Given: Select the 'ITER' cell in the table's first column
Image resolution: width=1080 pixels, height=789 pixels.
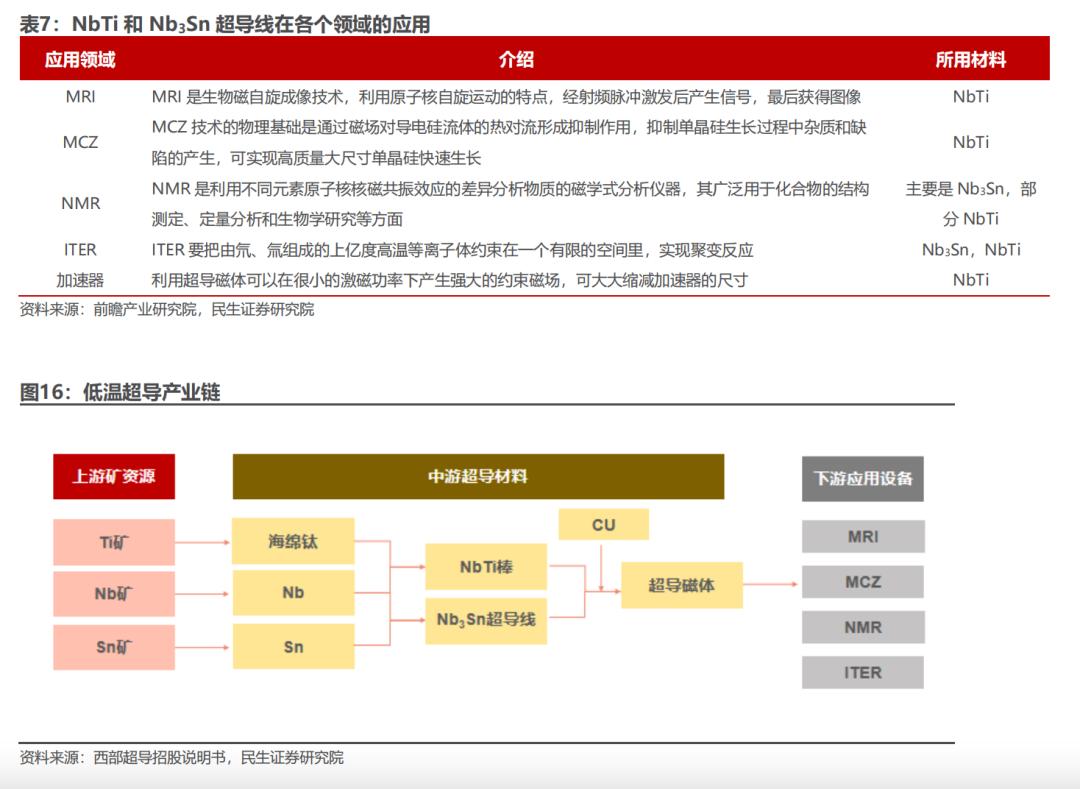Looking at the screenshot, I should tap(81, 250).
